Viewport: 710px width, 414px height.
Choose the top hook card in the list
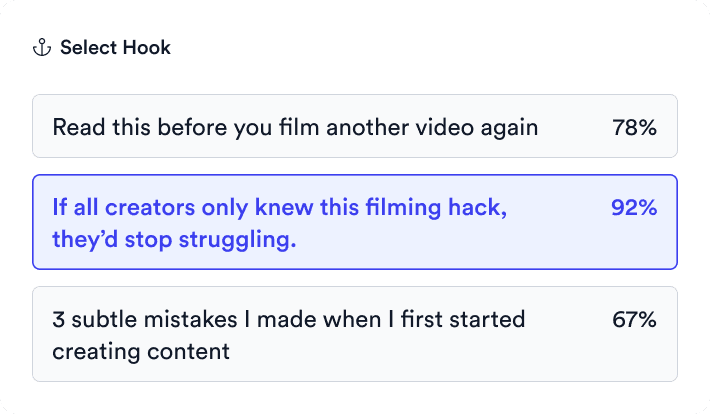355,126
